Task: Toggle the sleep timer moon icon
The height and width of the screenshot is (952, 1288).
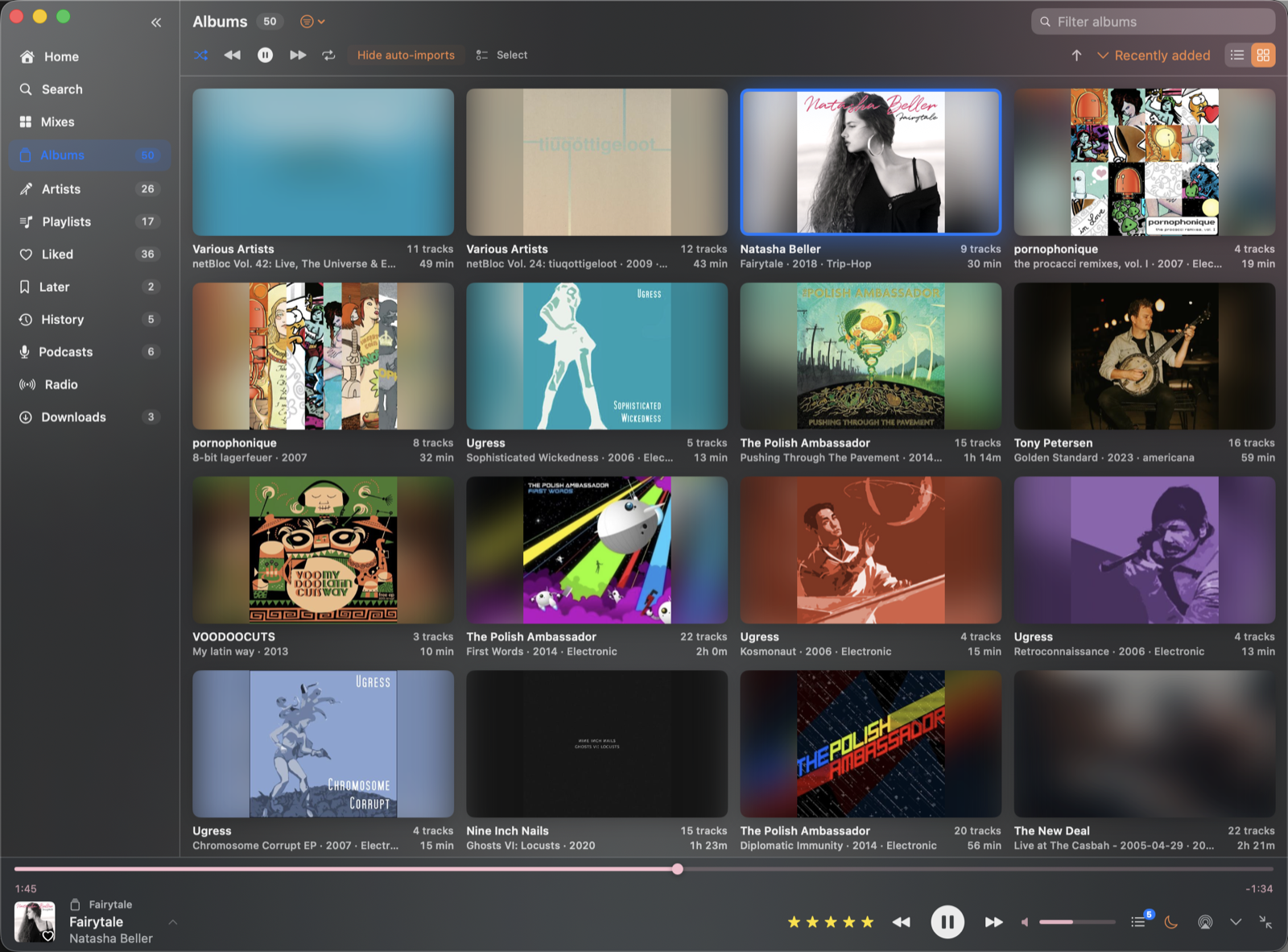Action: (1171, 922)
